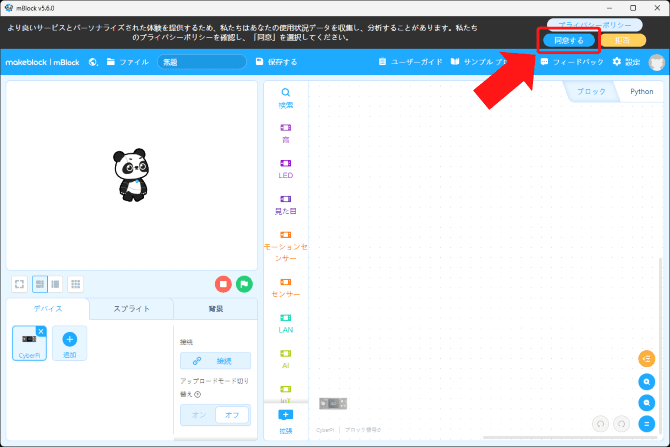
Task: Turn upload mode on (オン)
Action: tap(198, 415)
